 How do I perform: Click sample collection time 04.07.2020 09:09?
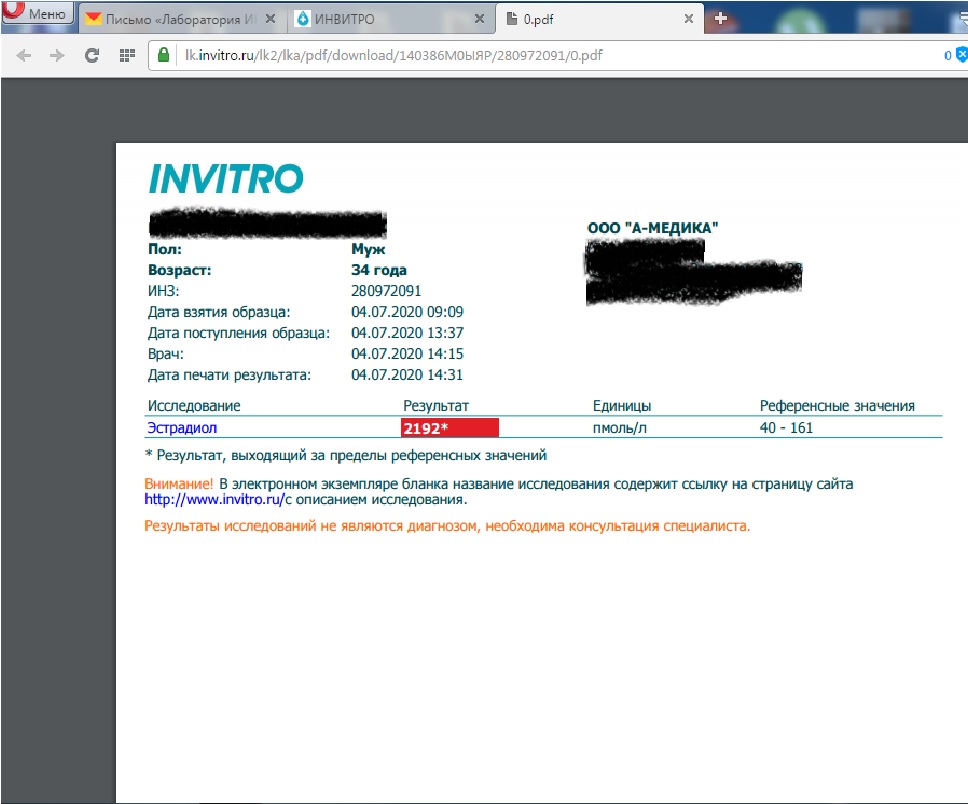(x=407, y=312)
